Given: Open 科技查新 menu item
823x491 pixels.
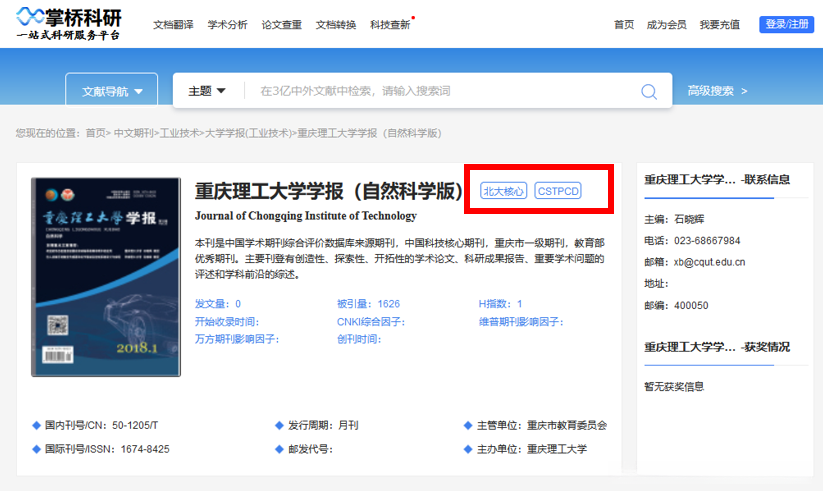Looking at the screenshot, I should coord(390,25).
